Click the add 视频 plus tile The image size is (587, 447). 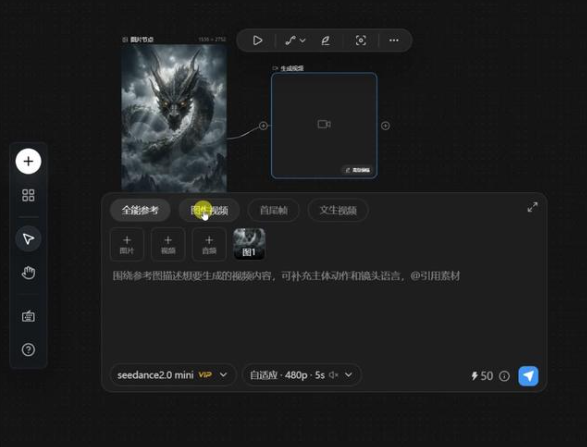coord(168,244)
